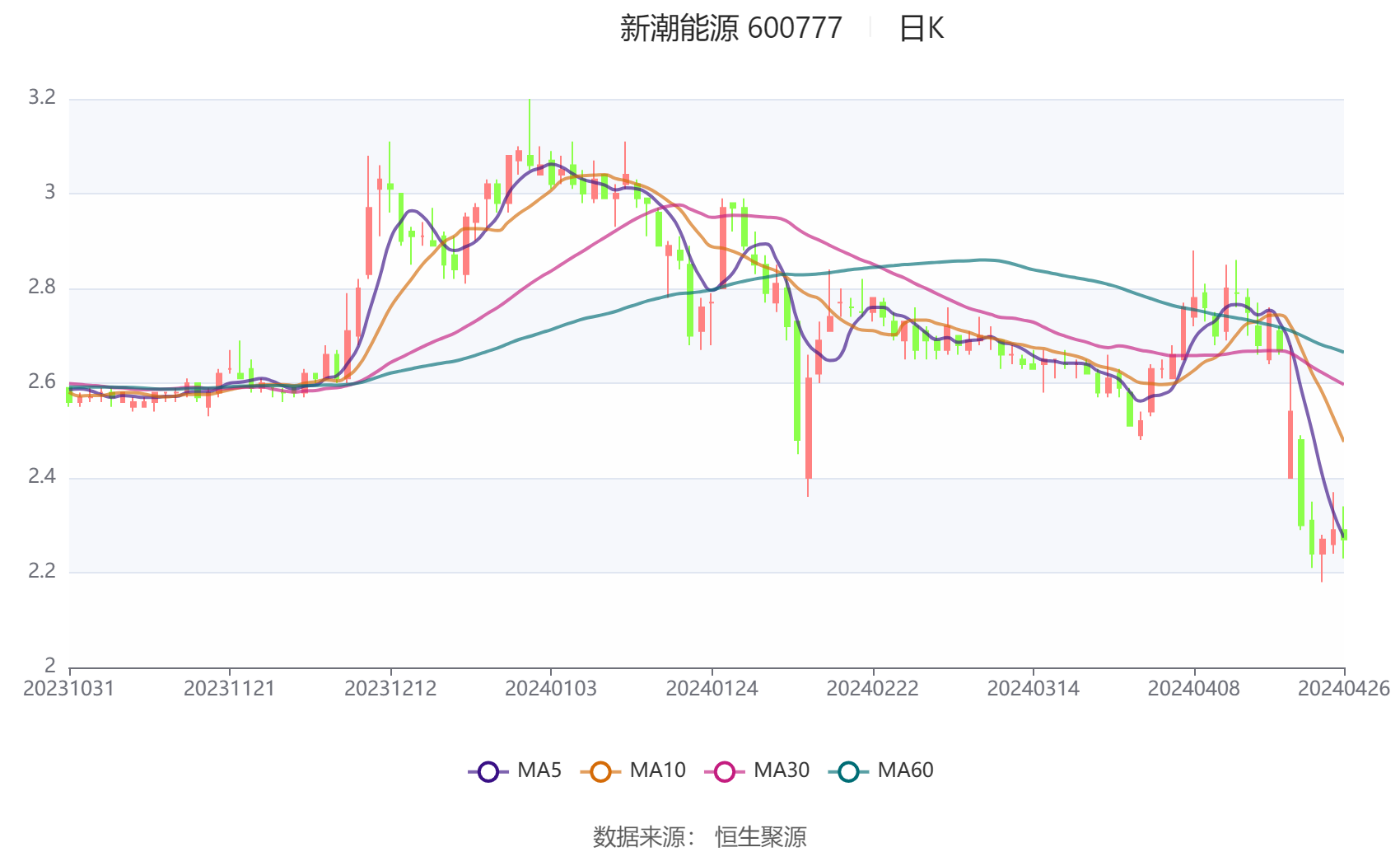Click x-axis date label 20240103
1400x852 pixels.
(x=551, y=689)
